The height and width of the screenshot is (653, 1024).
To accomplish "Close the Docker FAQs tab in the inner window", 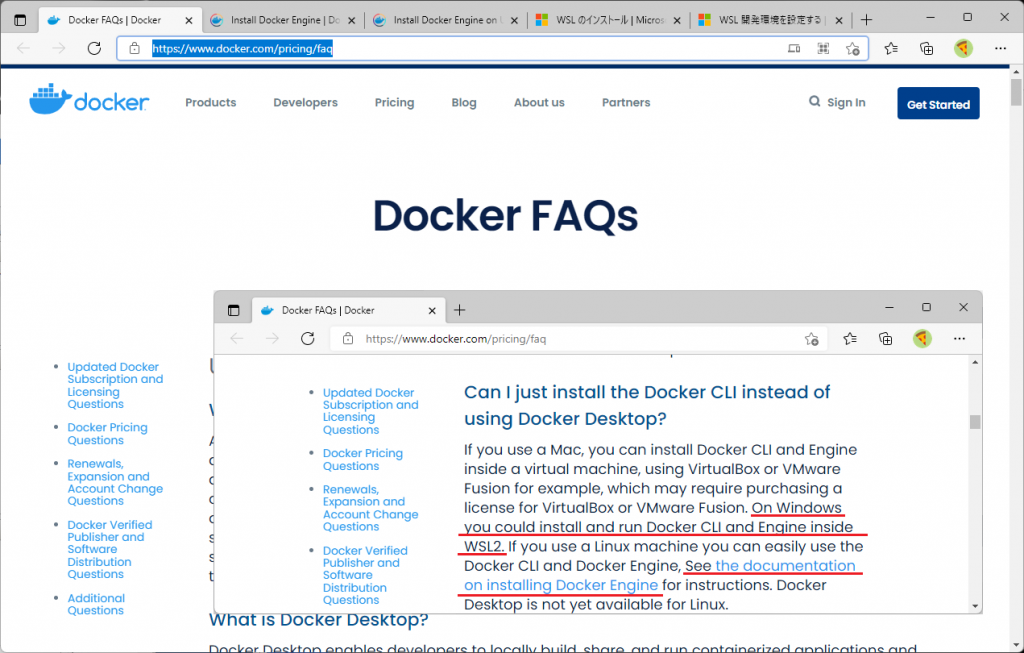I will [x=432, y=311].
